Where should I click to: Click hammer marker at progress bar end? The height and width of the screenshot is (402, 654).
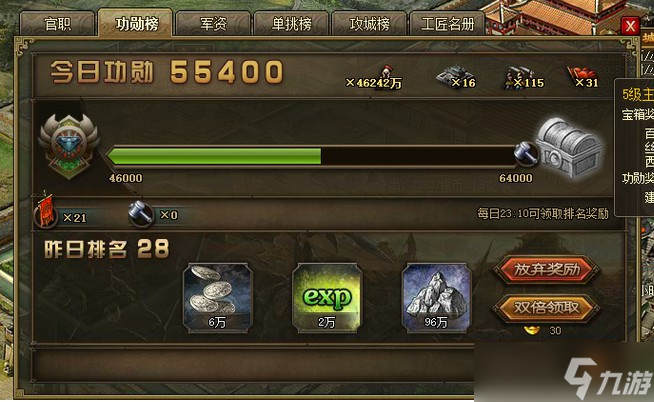(x=526, y=154)
